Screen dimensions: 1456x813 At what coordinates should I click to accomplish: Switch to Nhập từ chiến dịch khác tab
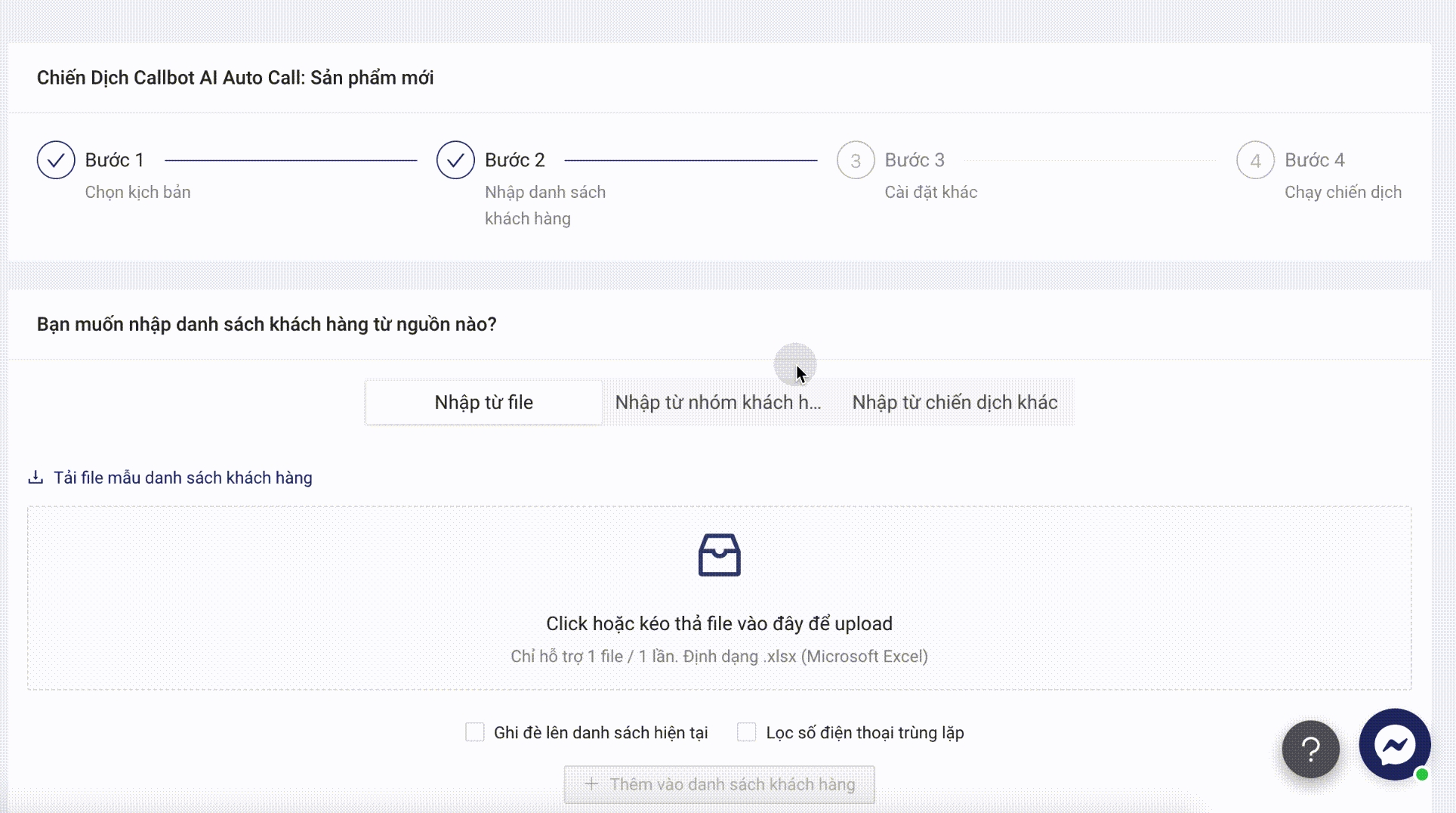tap(955, 403)
